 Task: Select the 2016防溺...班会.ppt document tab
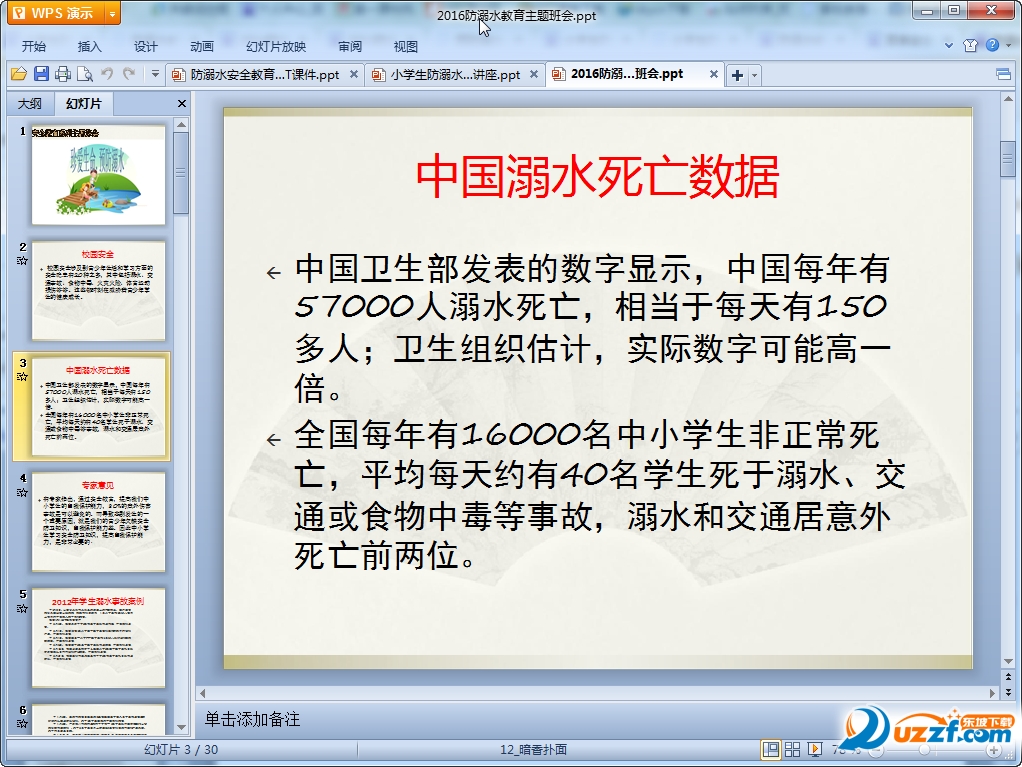pos(626,74)
